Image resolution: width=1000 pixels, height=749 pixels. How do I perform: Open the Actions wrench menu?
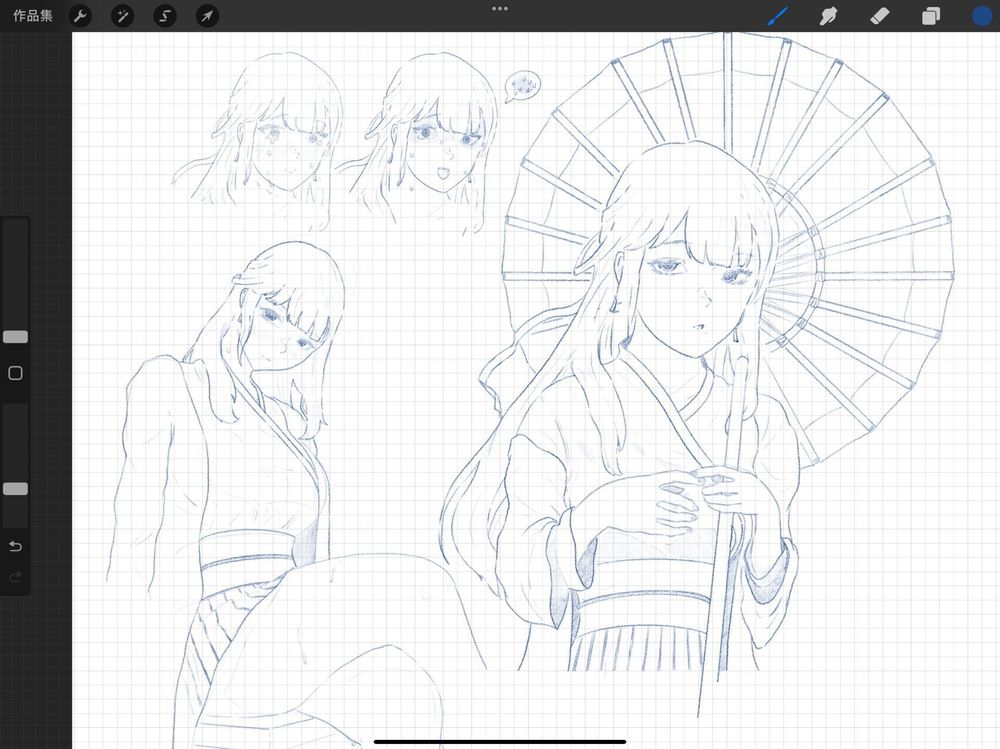(80, 16)
